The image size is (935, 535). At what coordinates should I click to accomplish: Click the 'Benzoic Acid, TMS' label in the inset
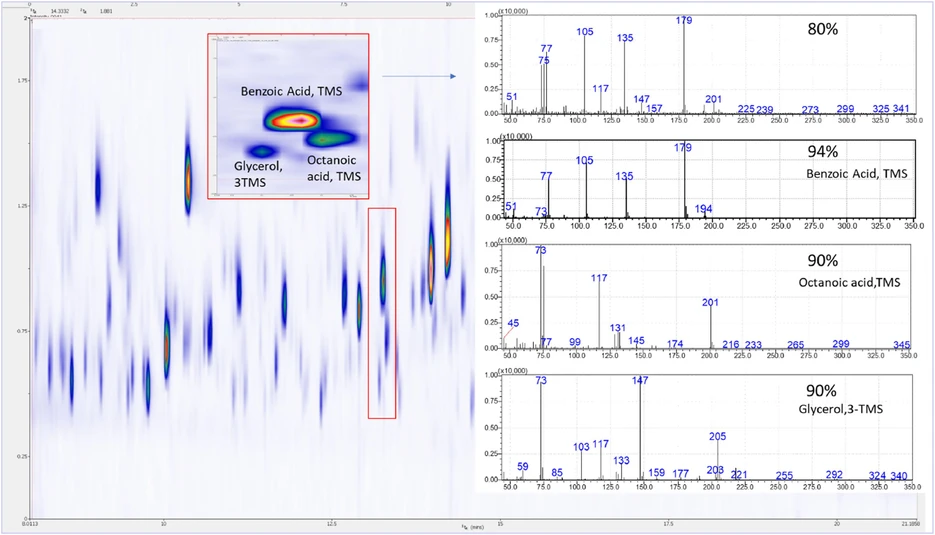pos(292,91)
